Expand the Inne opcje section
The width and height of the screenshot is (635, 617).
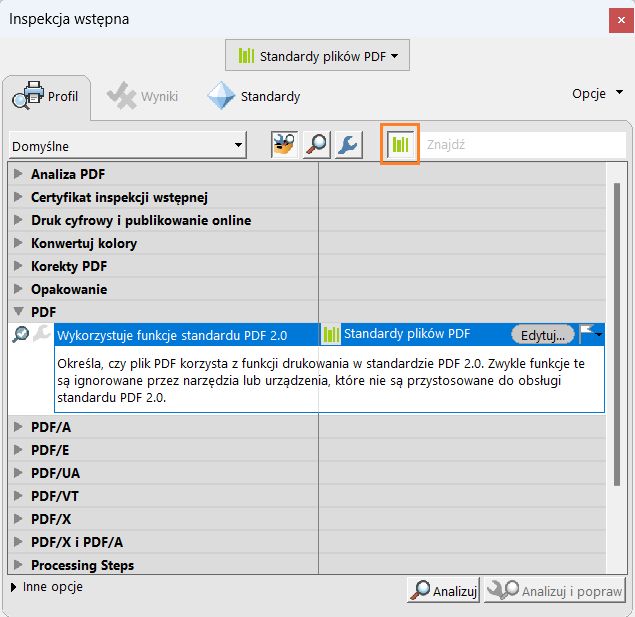pyautogui.click(x=13, y=587)
